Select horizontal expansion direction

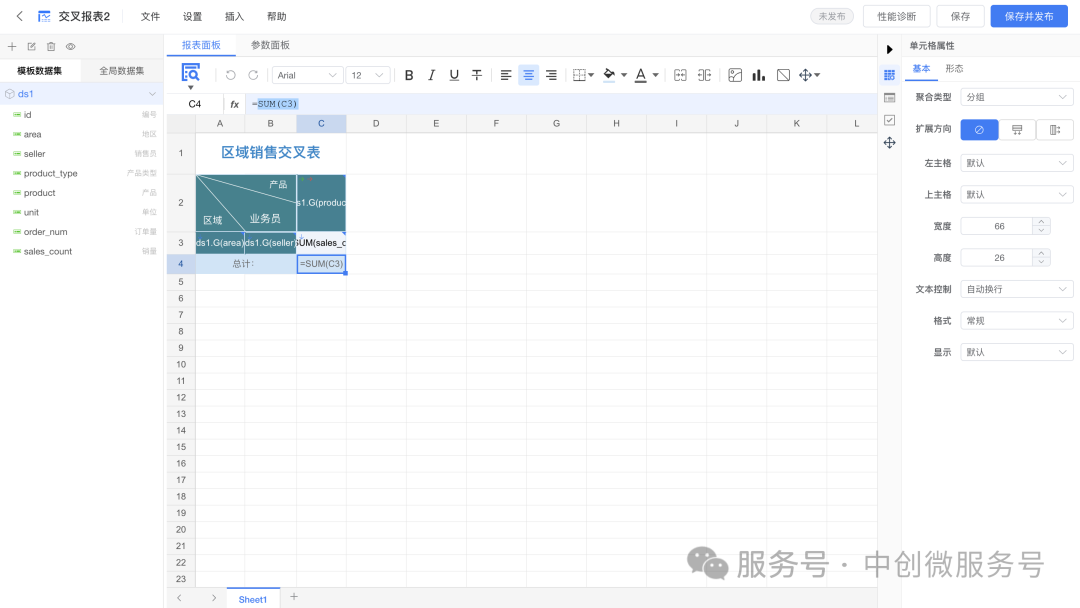(1055, 129)
